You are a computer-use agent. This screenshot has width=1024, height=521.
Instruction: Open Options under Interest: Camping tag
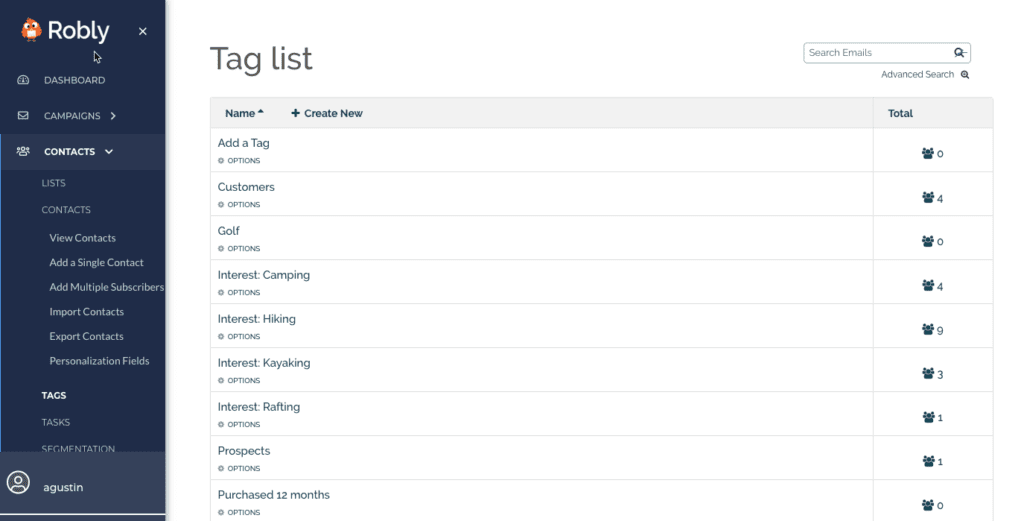(239, 293)
